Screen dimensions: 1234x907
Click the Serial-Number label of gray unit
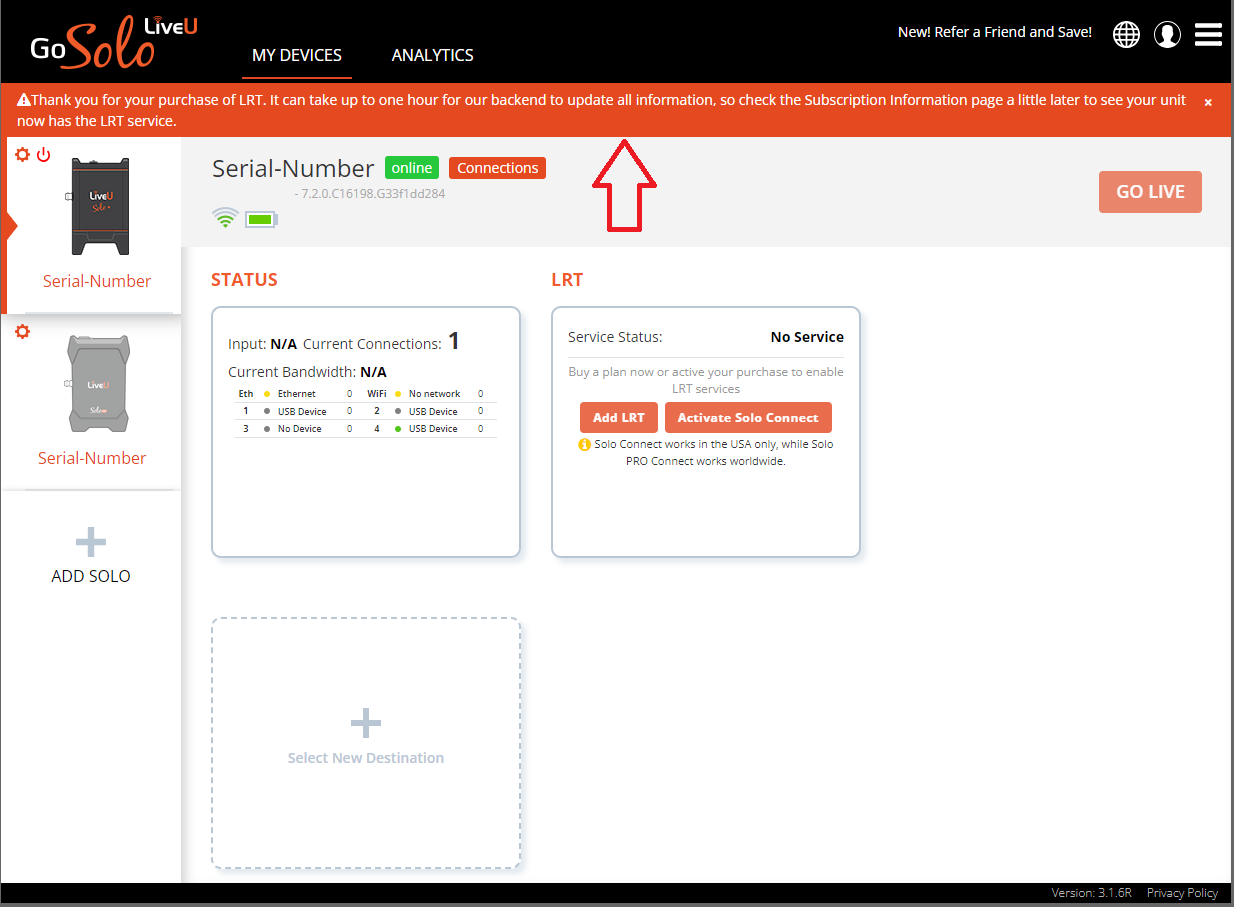pyautogui.click(x=92, y=458)
